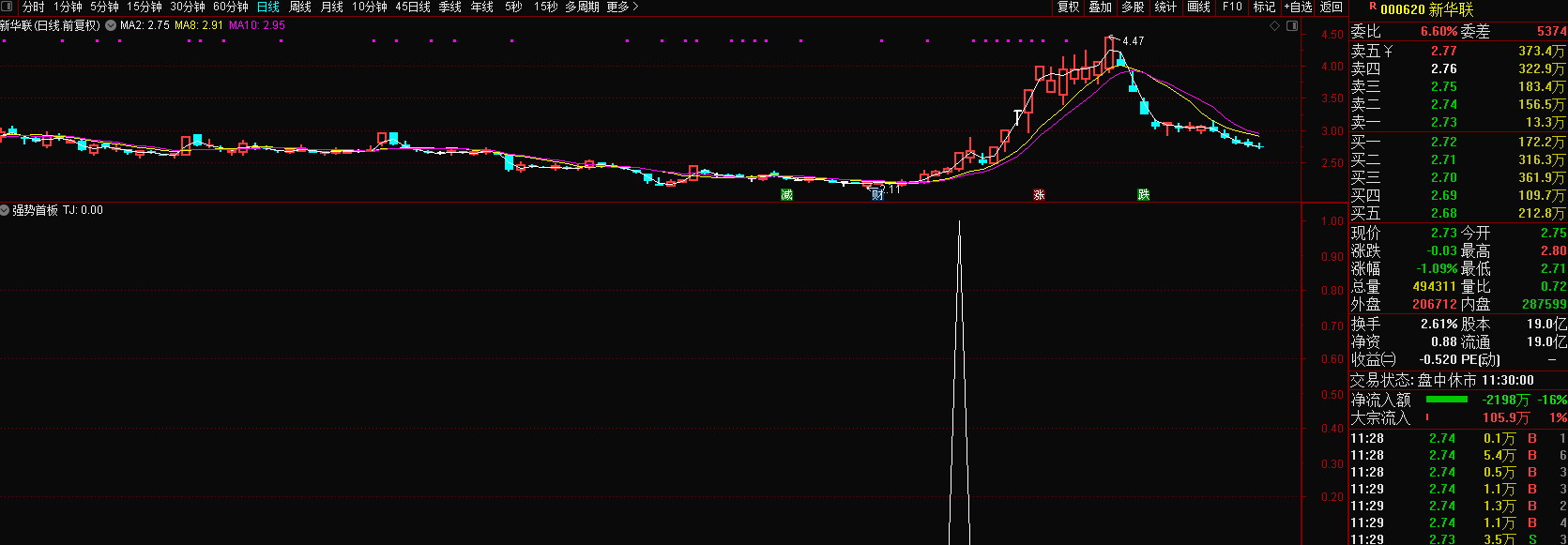This screenshot has height=545, width=1568.
Task: Click the green 净流入额 flow bar
Action: coord(1446,400)
